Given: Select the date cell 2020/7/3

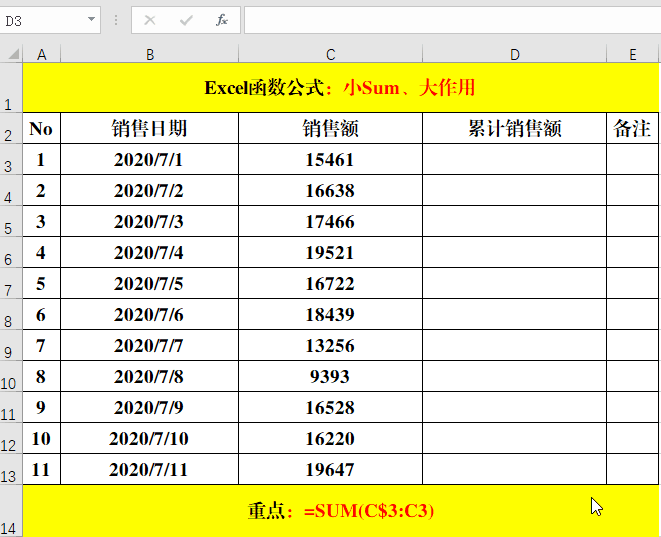Looking at the screenshot, I should click(x=150, y=221).
